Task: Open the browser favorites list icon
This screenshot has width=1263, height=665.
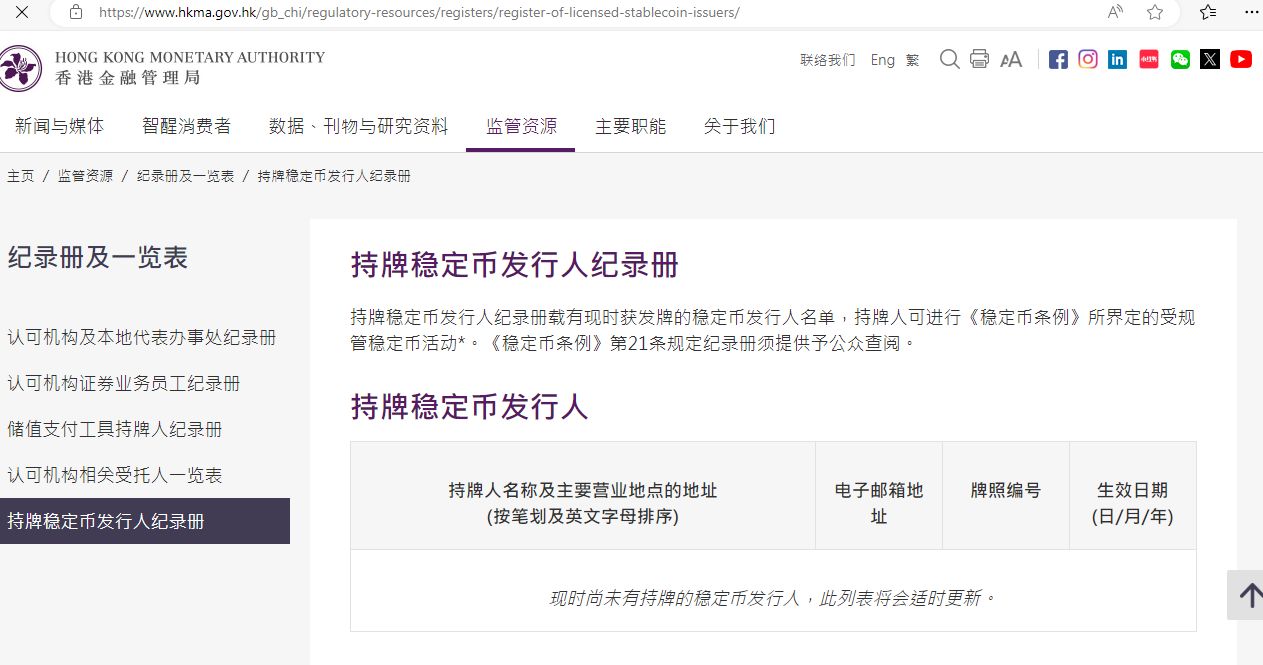Action: point(1208,12)
